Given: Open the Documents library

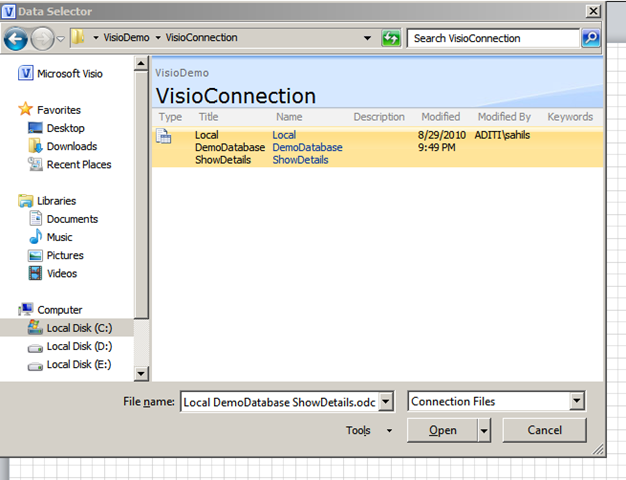Looking at the screenshot, I should coord(72,219).
